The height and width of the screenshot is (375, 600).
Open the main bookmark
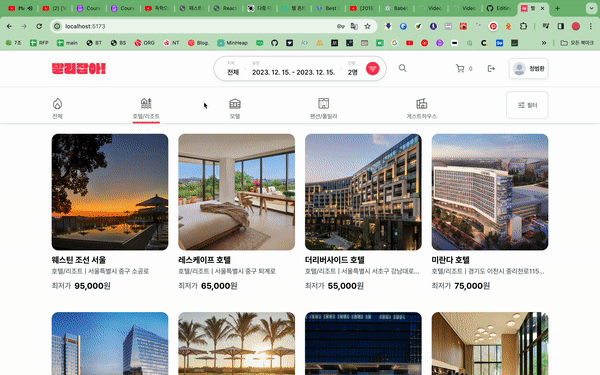pyautogui.click(x=67, y=43)
